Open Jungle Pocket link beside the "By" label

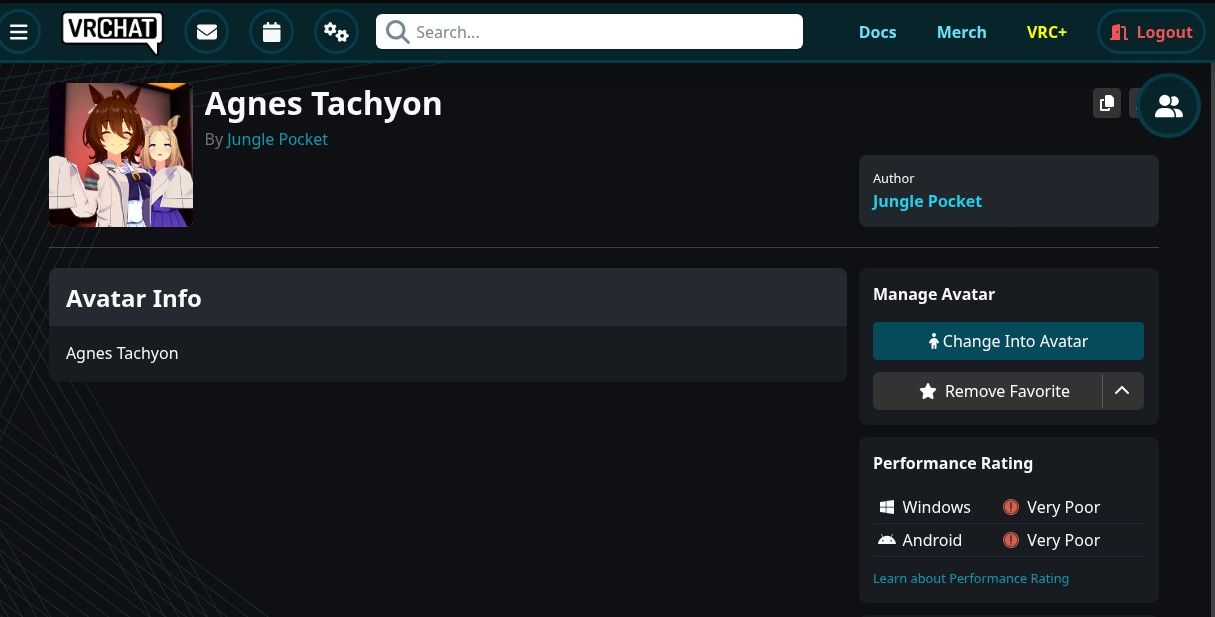point(277,139)
